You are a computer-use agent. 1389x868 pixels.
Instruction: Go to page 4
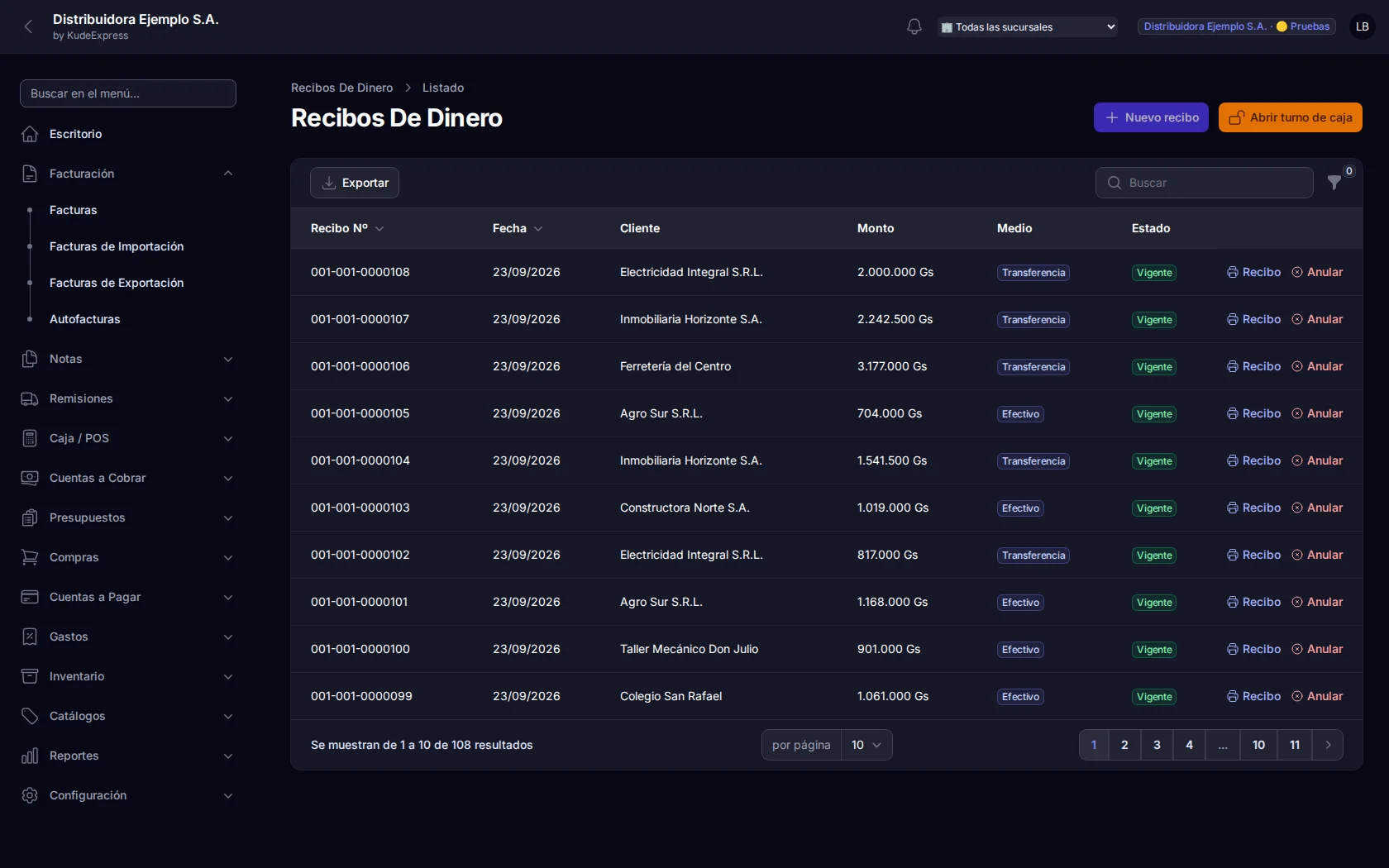(1189, 745)
